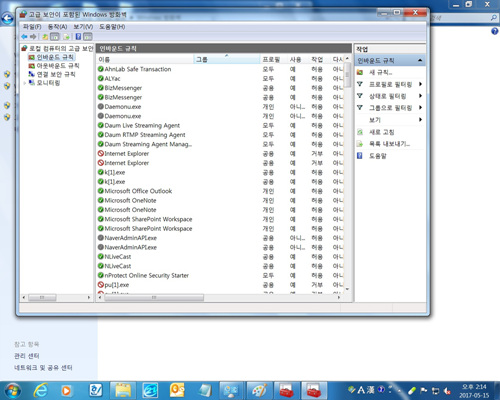The width and height of the screenshot is (500, 400).
Task: Click the blue Help question-mark toolbar icon
Action: pos(78,37)
